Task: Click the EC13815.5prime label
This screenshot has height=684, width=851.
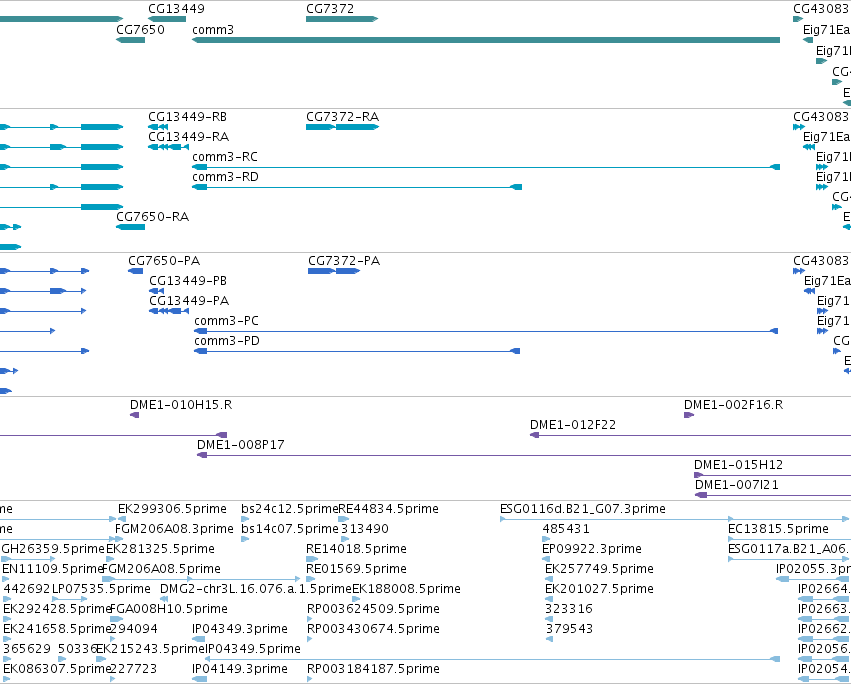Action: [778, 529]
